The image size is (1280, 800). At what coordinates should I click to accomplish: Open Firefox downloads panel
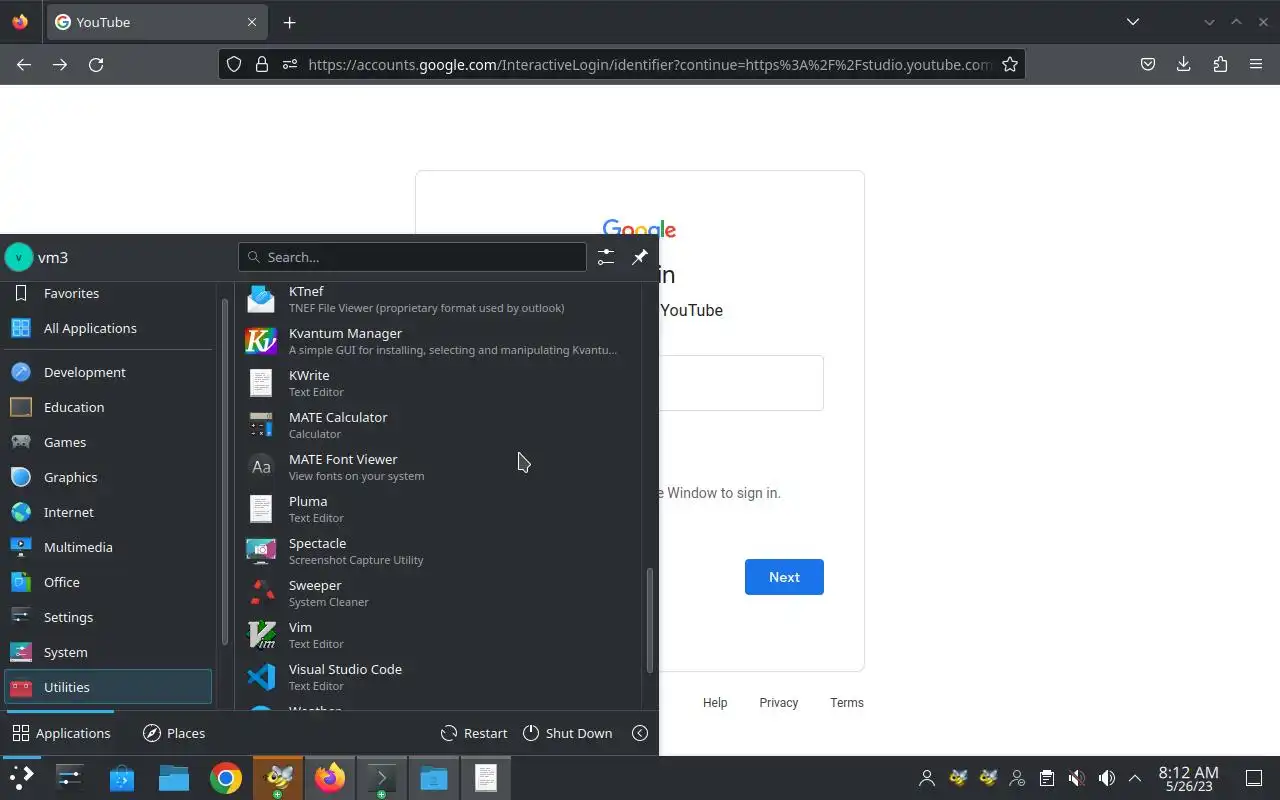pos(1184,64)
